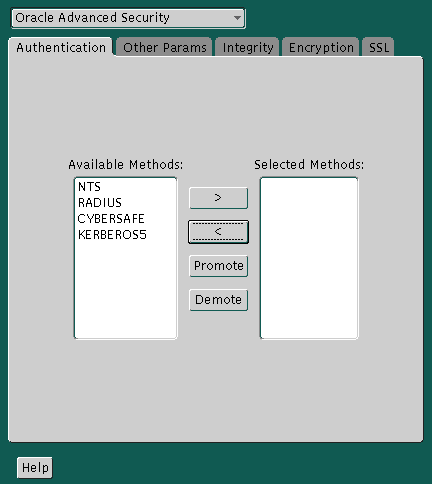Open the Other Params tab
This screenshot has height=484, width=432.
click(165, 48)
